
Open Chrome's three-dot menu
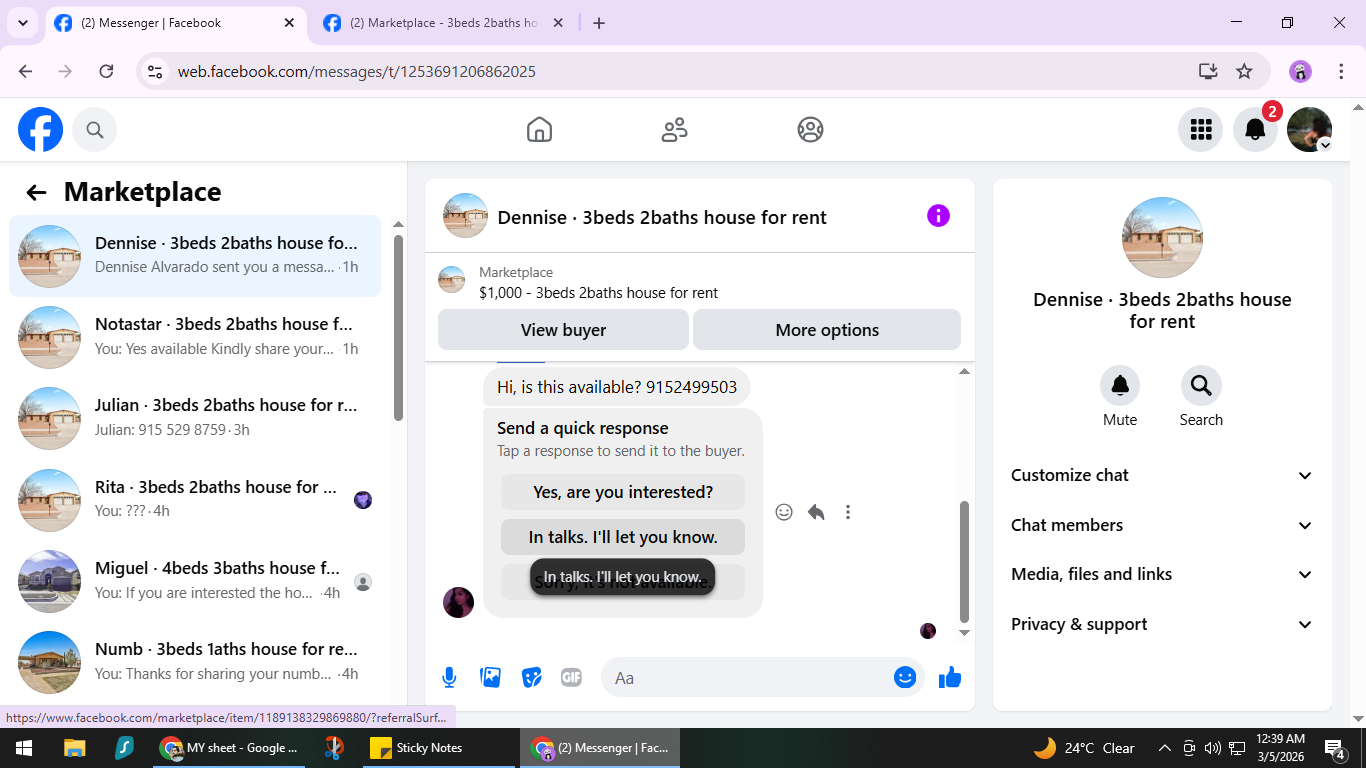pos(1342,71)
